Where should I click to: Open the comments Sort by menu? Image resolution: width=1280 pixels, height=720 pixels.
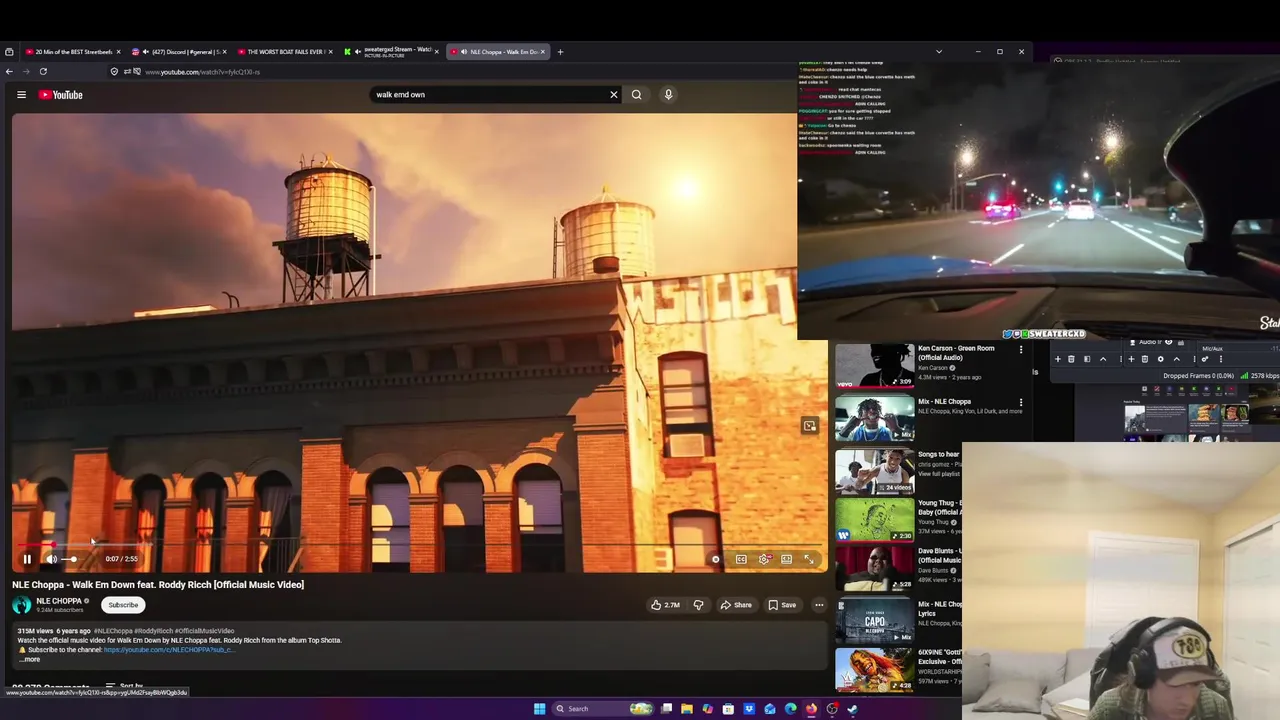pos(125,687)
